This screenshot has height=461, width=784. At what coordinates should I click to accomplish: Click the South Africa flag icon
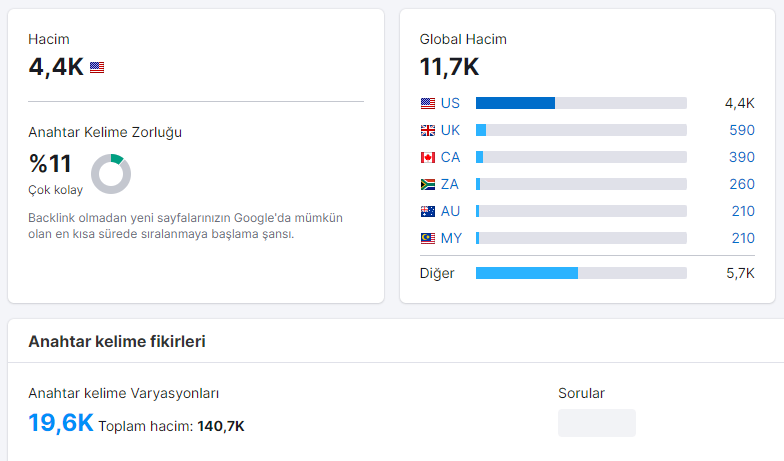click(x=428, y=184)
